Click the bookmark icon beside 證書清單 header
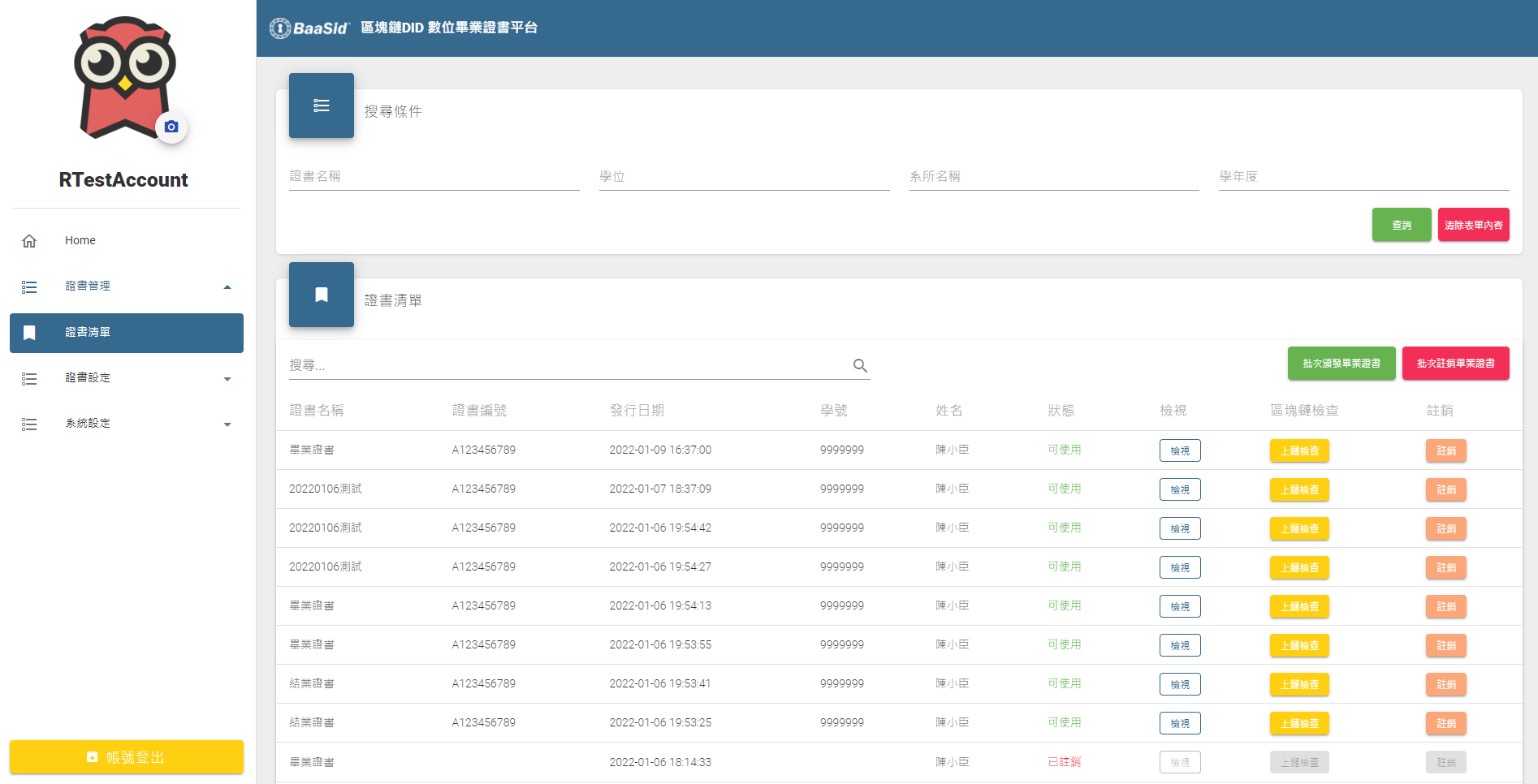1538x784 pixels. pyautogui.click(x=322, y=295)
